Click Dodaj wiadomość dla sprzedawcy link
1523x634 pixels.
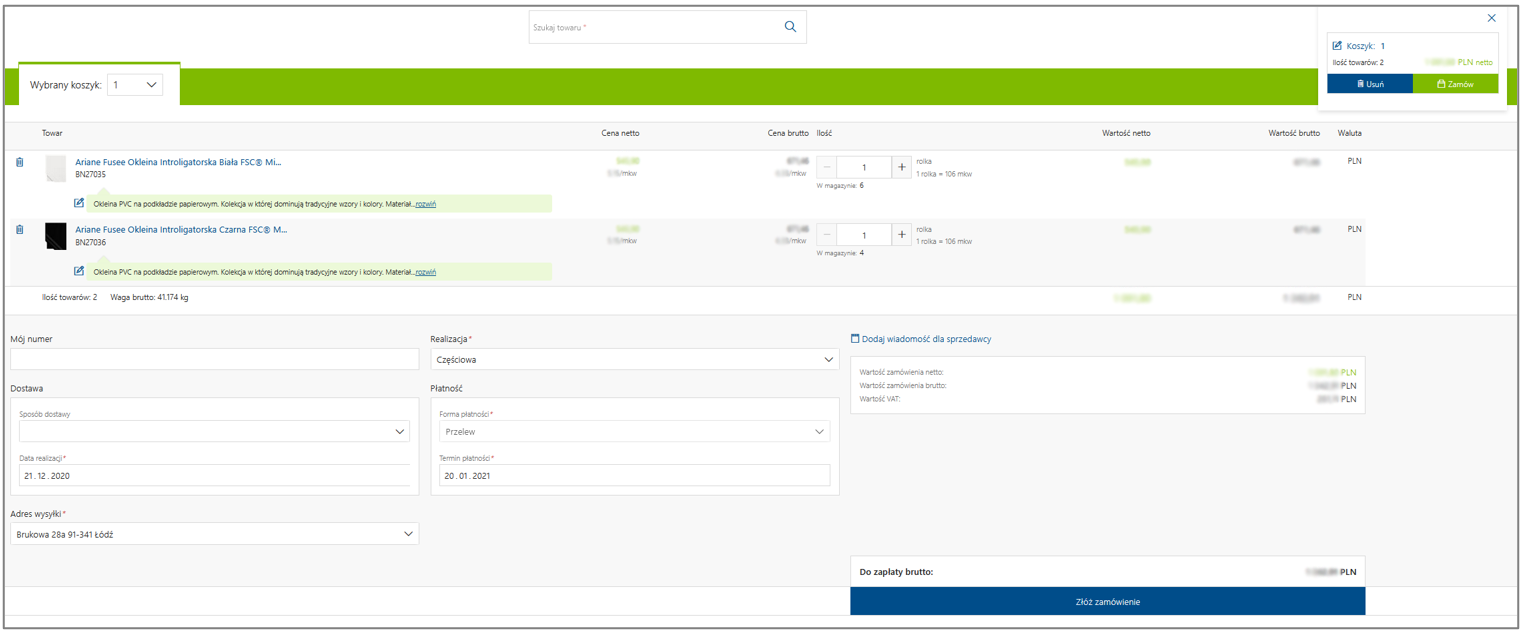pos(926,339)
